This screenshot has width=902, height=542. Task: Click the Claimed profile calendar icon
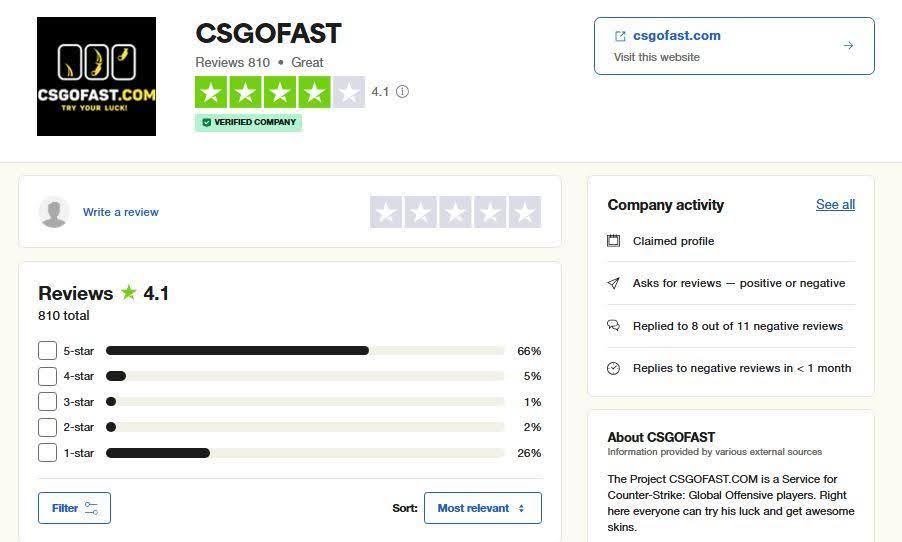click(613, 241)
